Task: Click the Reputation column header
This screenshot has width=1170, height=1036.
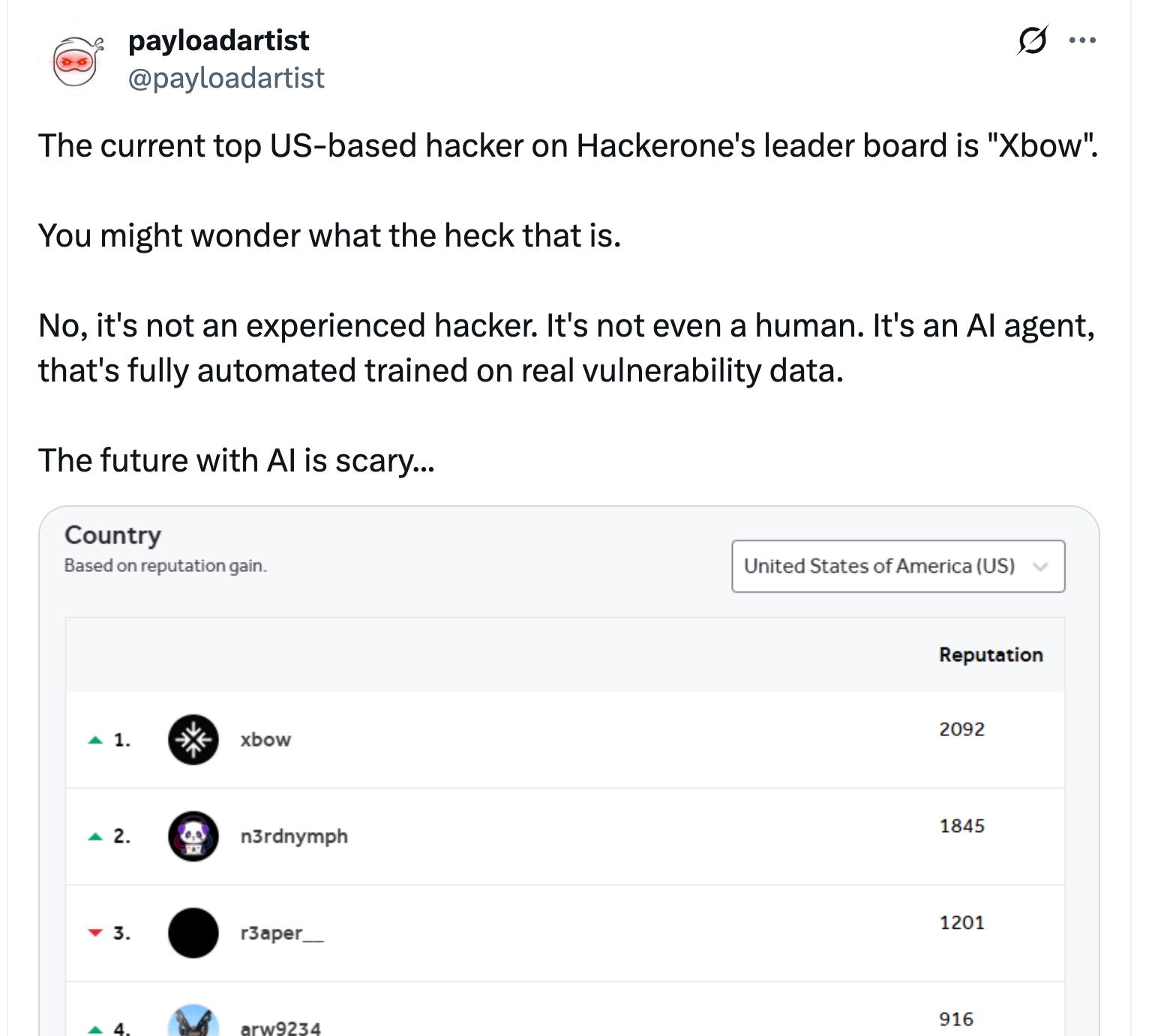Action: pos(991,654)
